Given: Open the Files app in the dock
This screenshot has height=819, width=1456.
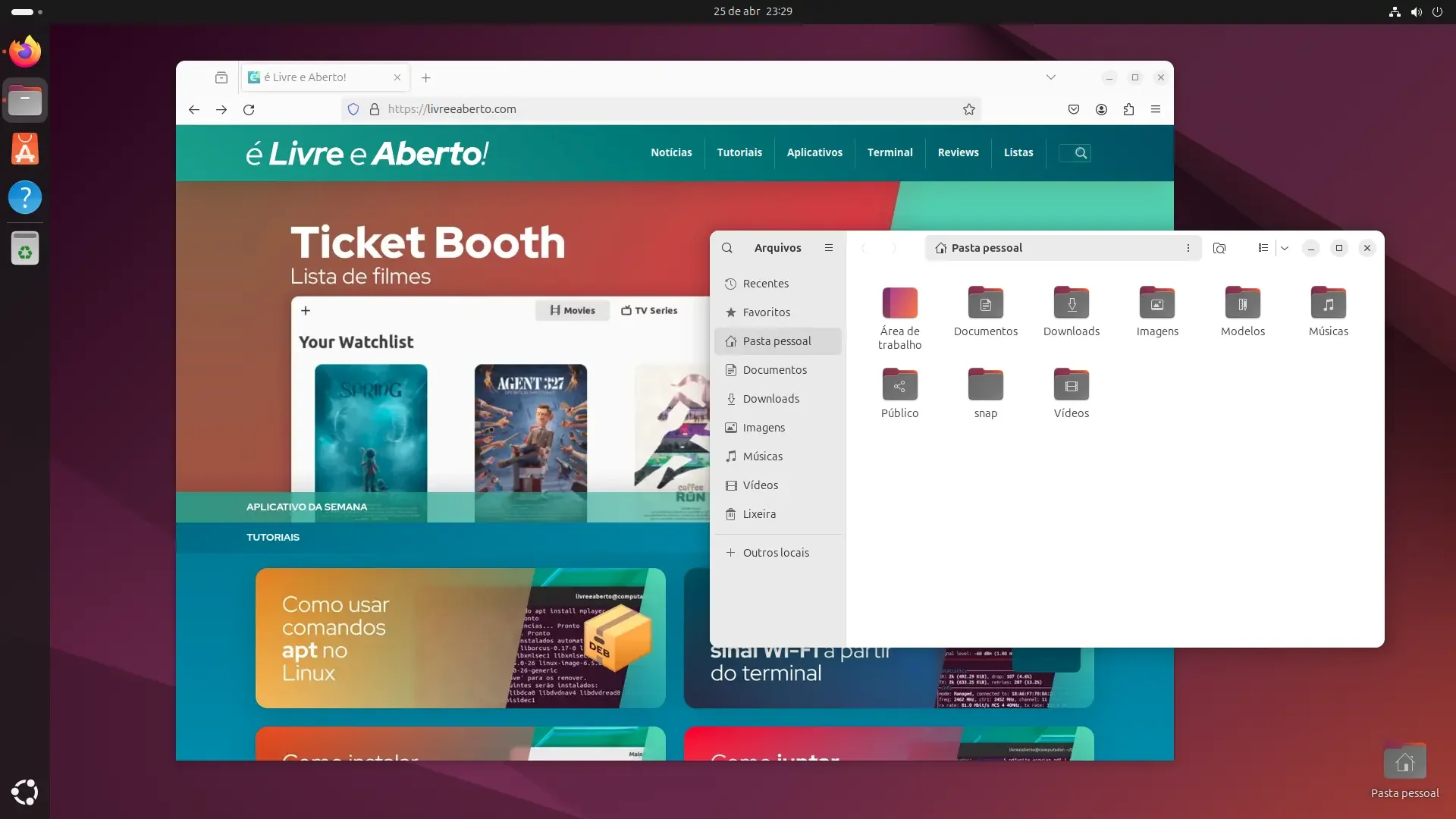Looking at the screenshot, I should (25, 100).
